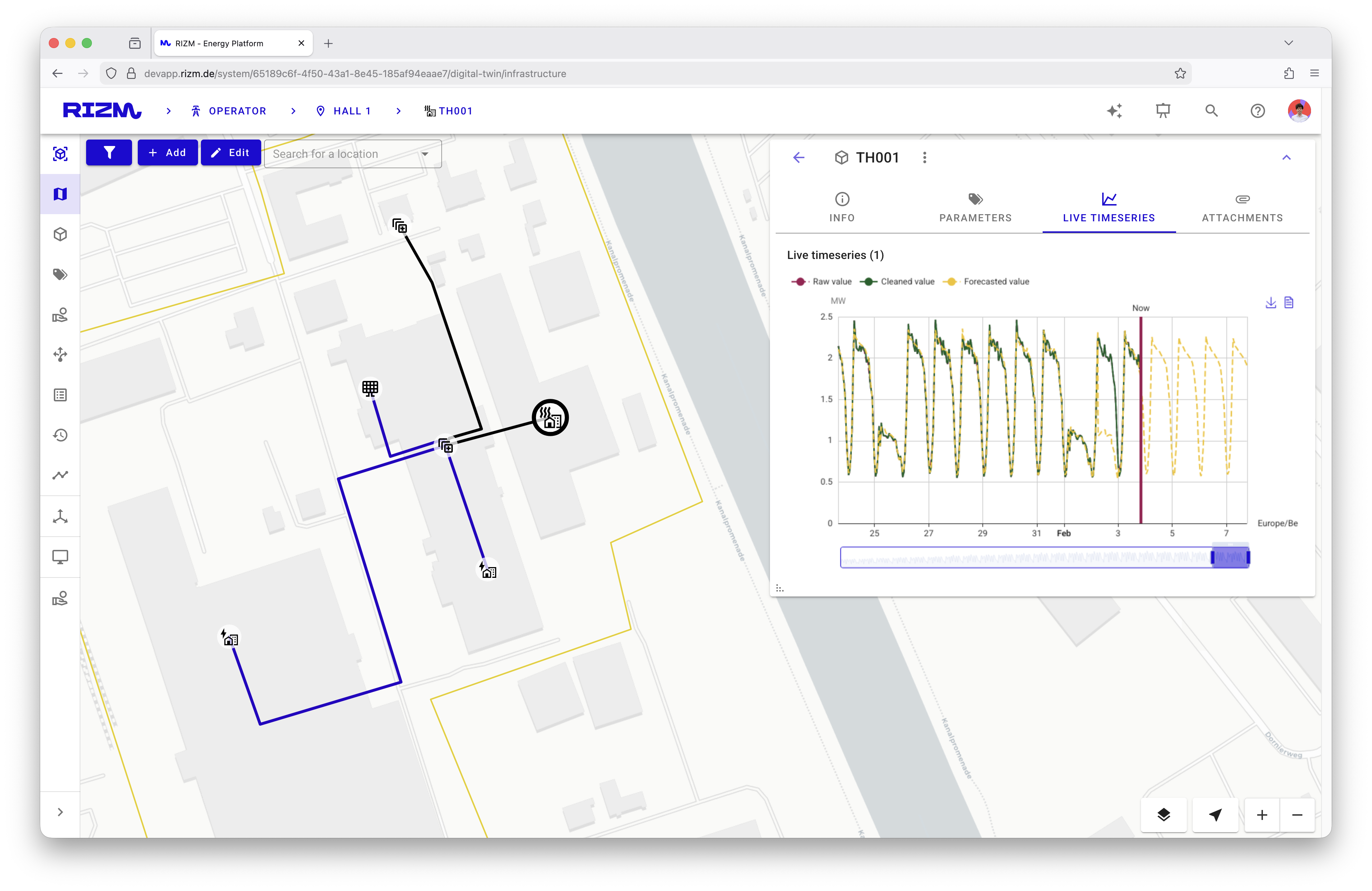
Task: Open the layers icon on map
Action: (x=1163, y=814)
